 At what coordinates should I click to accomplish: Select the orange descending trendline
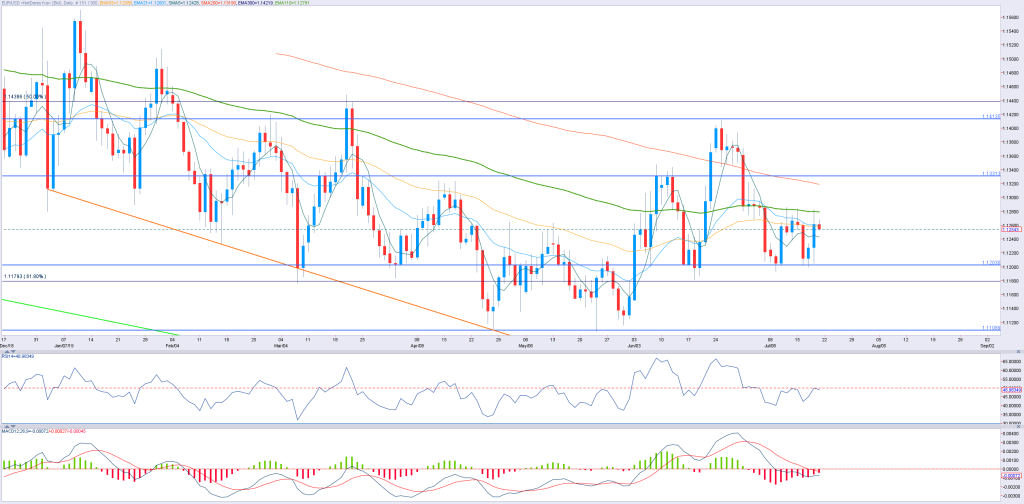tap(278, 260)
